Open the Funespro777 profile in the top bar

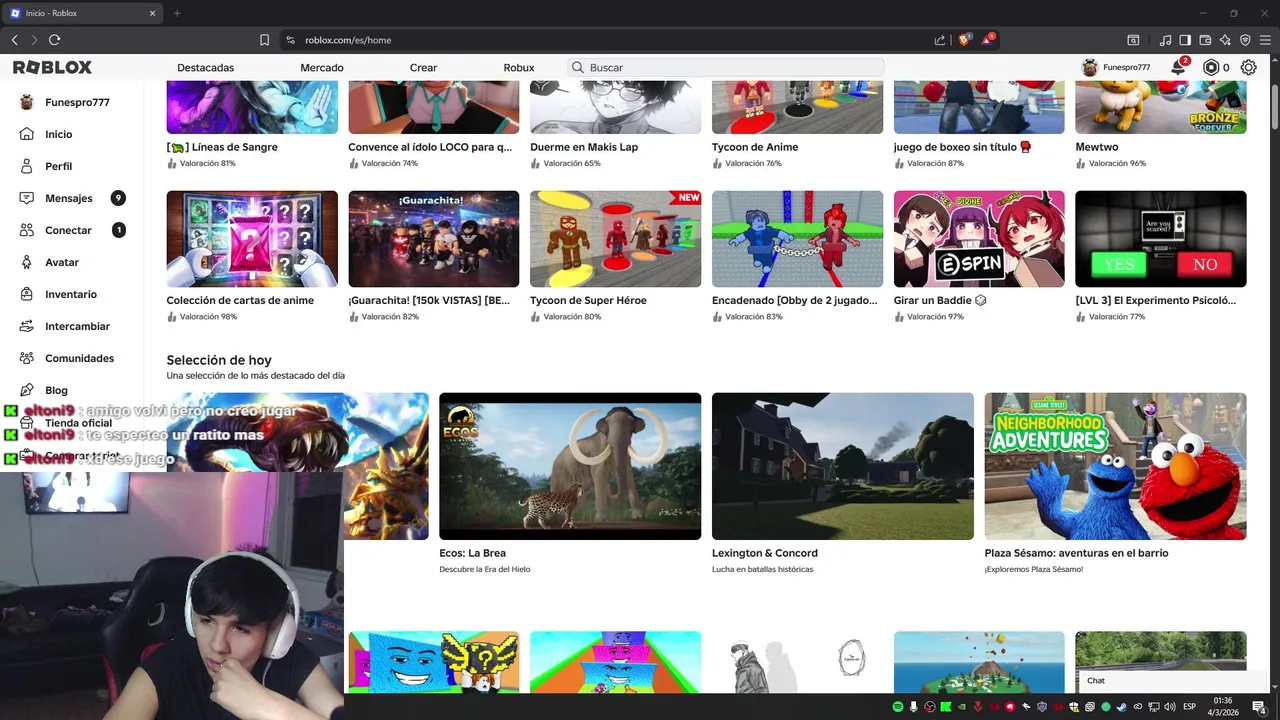[x=1116, y=67]
